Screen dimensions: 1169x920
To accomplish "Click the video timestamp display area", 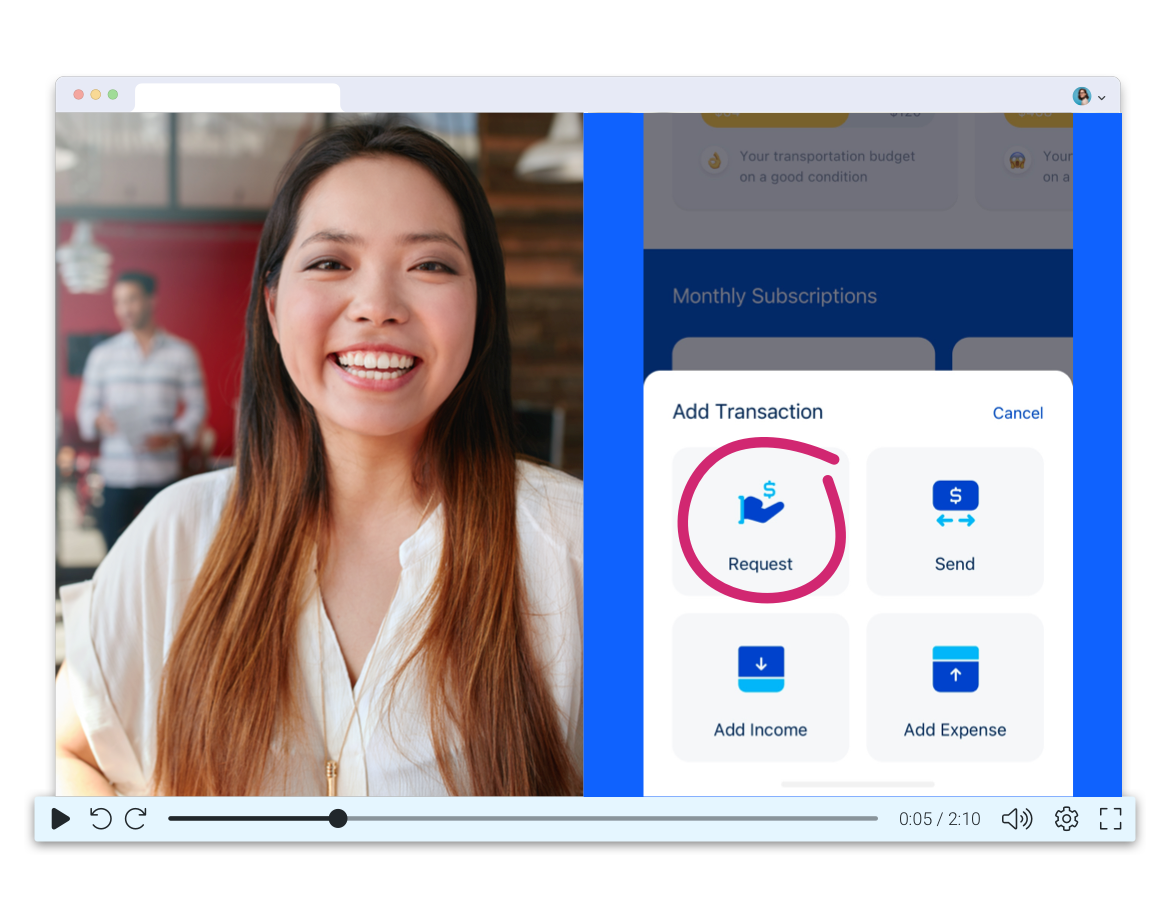I will point(939,819).
